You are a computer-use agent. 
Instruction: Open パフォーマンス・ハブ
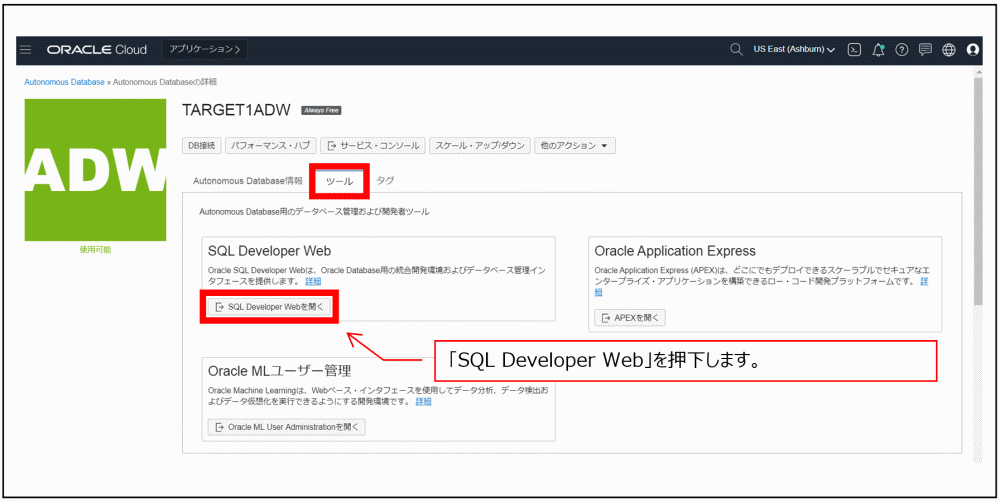click(270, 145)
